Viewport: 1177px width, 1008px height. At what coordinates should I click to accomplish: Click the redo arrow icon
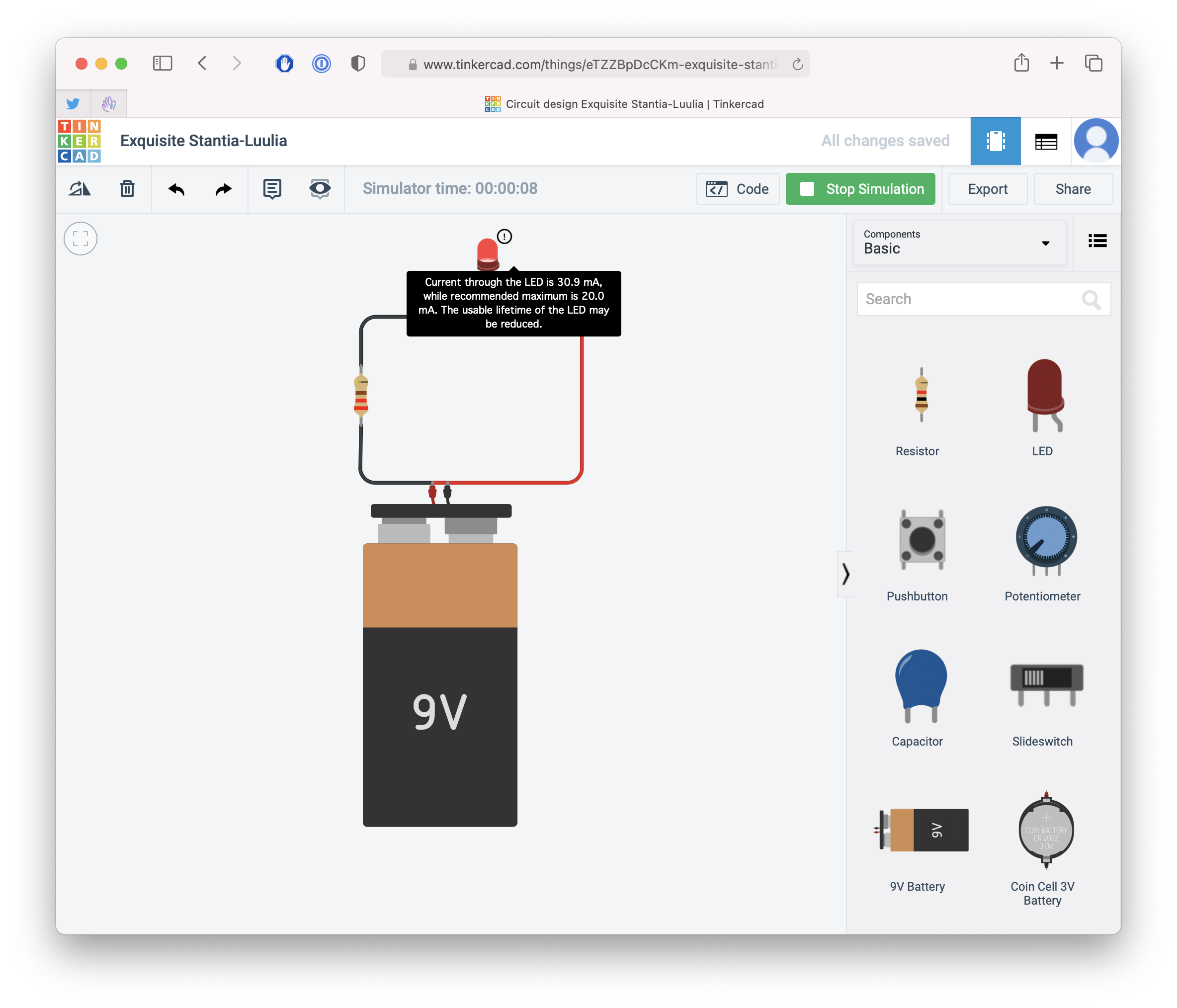click(223, 189)
